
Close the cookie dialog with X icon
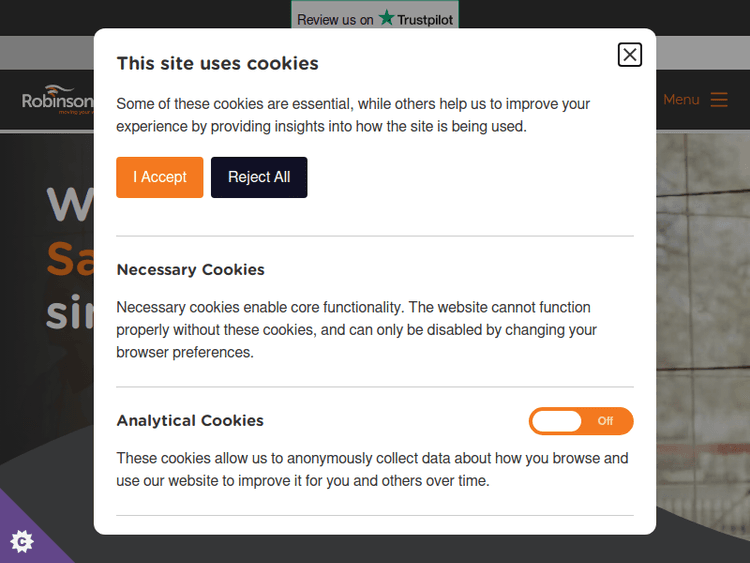pyautogui.click(x=629, y=55)
